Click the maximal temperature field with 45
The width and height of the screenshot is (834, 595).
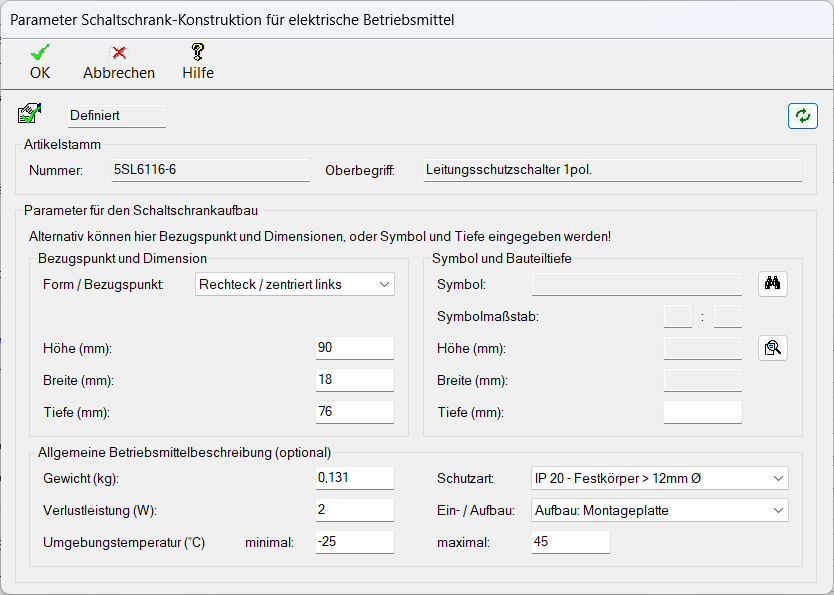tap(570, 542)
